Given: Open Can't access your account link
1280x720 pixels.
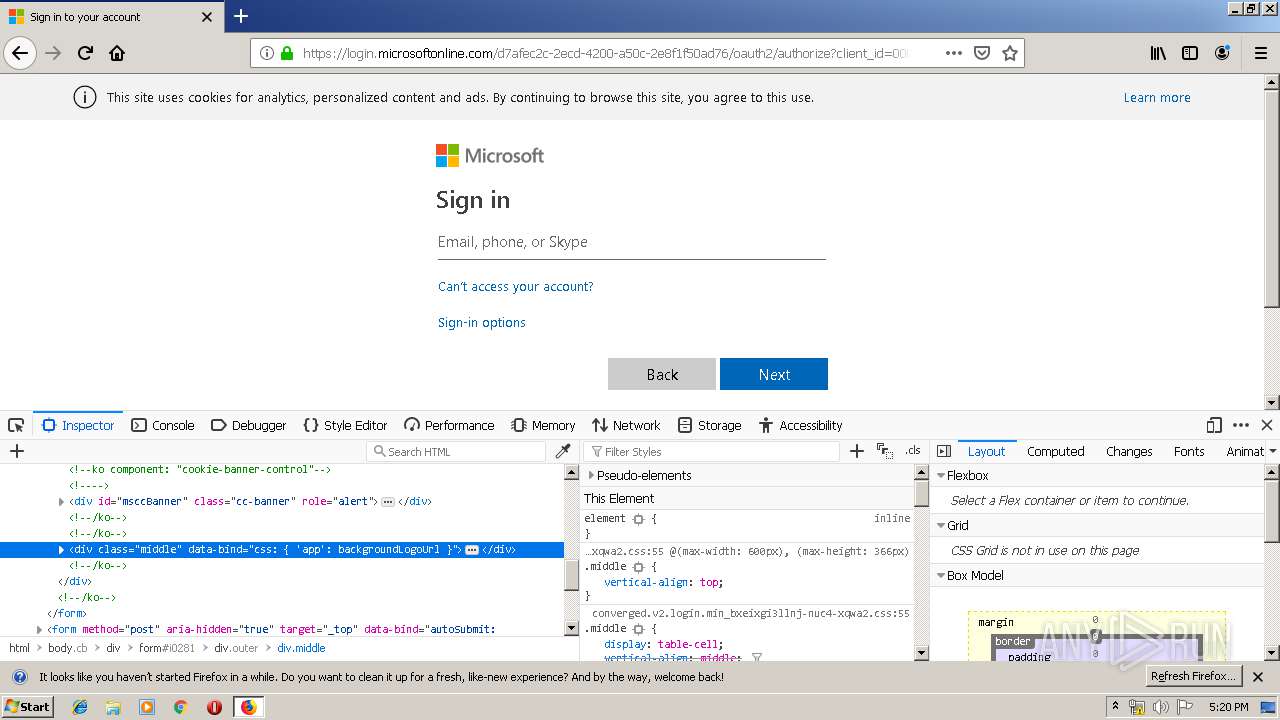Looking at the screenshot, I should point(516,286).
